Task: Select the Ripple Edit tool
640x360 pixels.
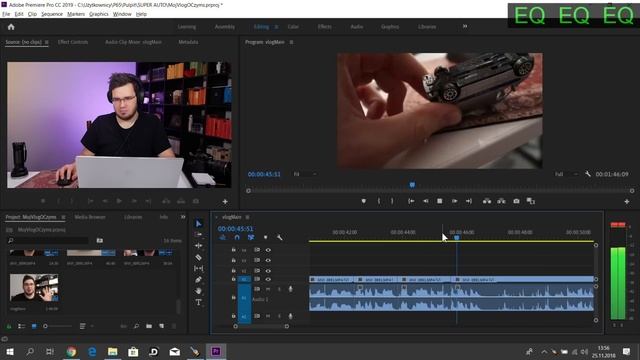Action: coord(198,246)
